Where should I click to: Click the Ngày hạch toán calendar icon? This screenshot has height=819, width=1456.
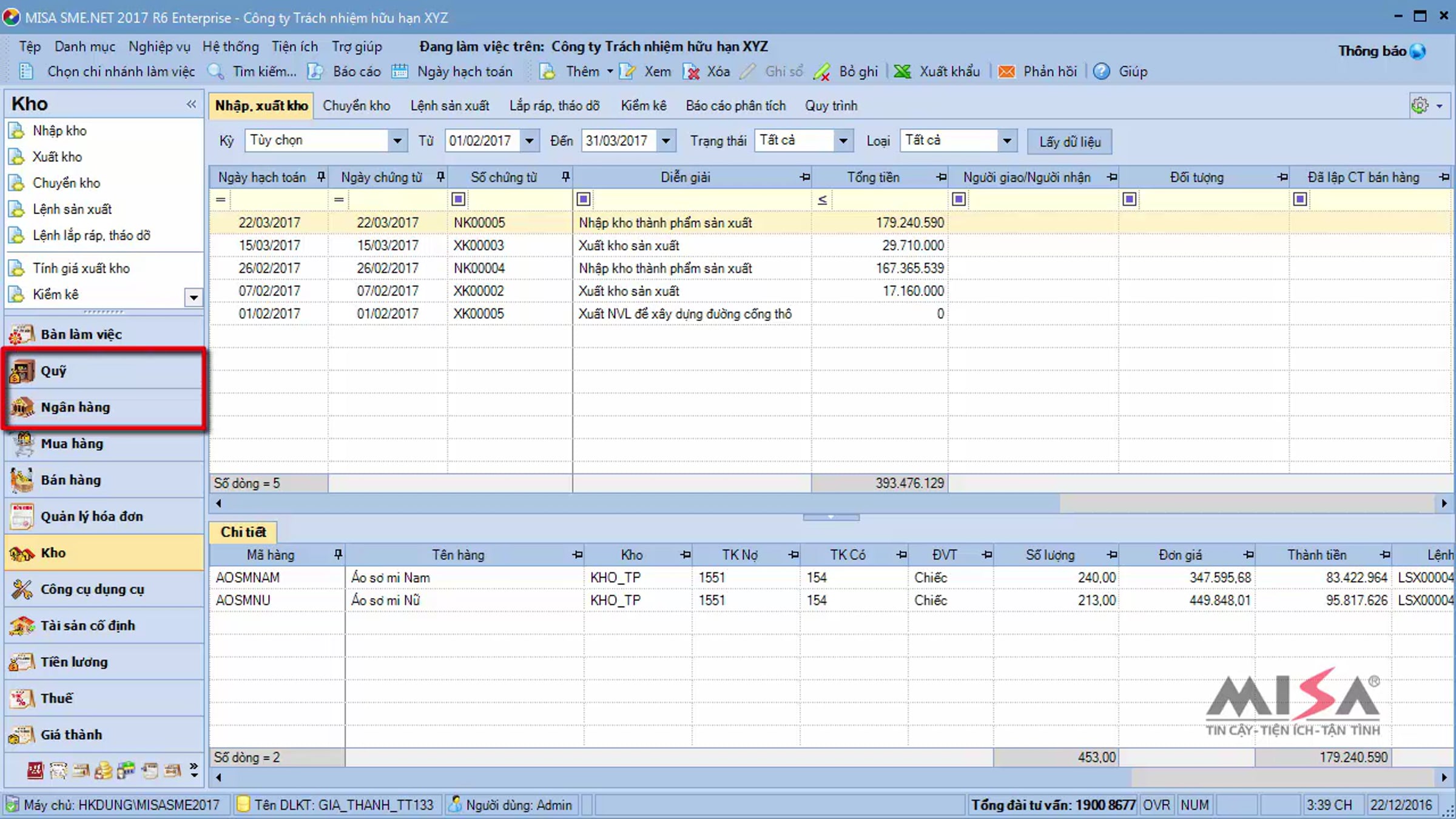400,72
